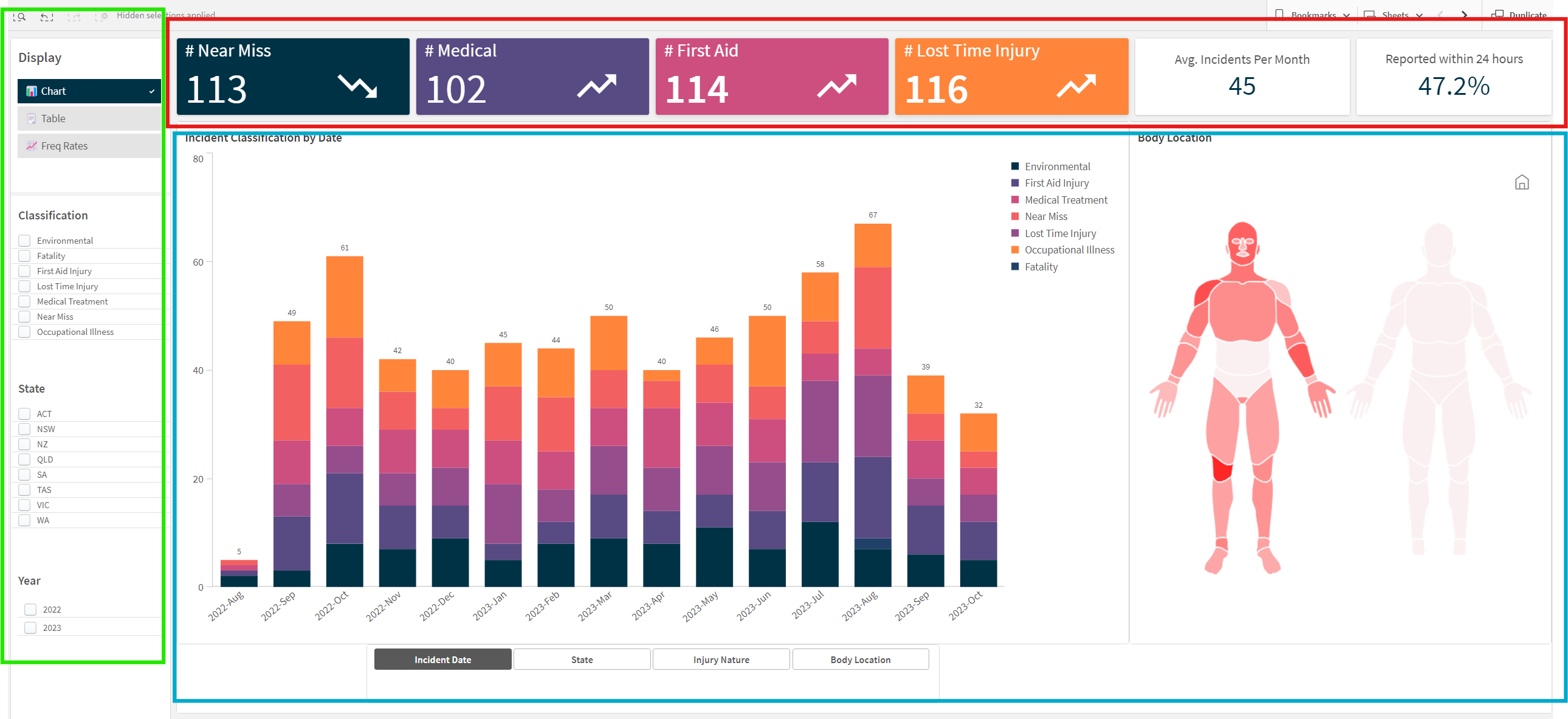The image size is (1568, 719).
Task: Switch display to Table view
Action: tap(89, 119)
